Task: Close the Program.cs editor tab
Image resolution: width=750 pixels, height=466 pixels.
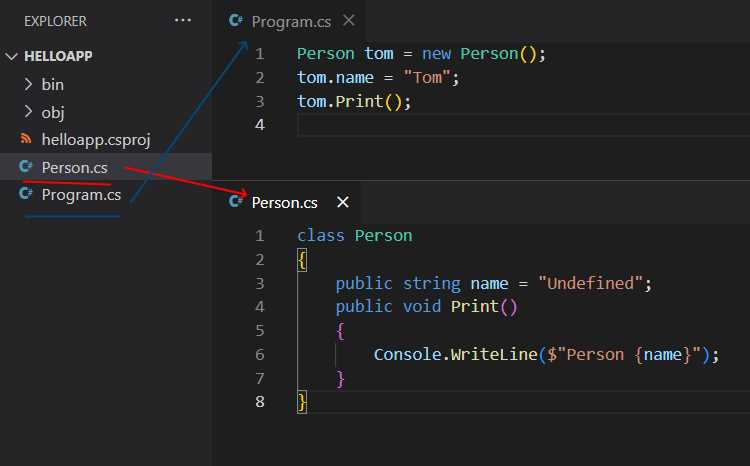Action: click(349, 21)
